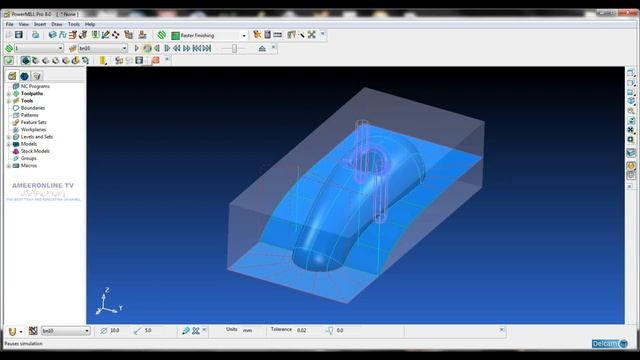Click the ISO view cube icon
Image resolution: width=640 pixels, height=360 pixels.
coord(631,101)
